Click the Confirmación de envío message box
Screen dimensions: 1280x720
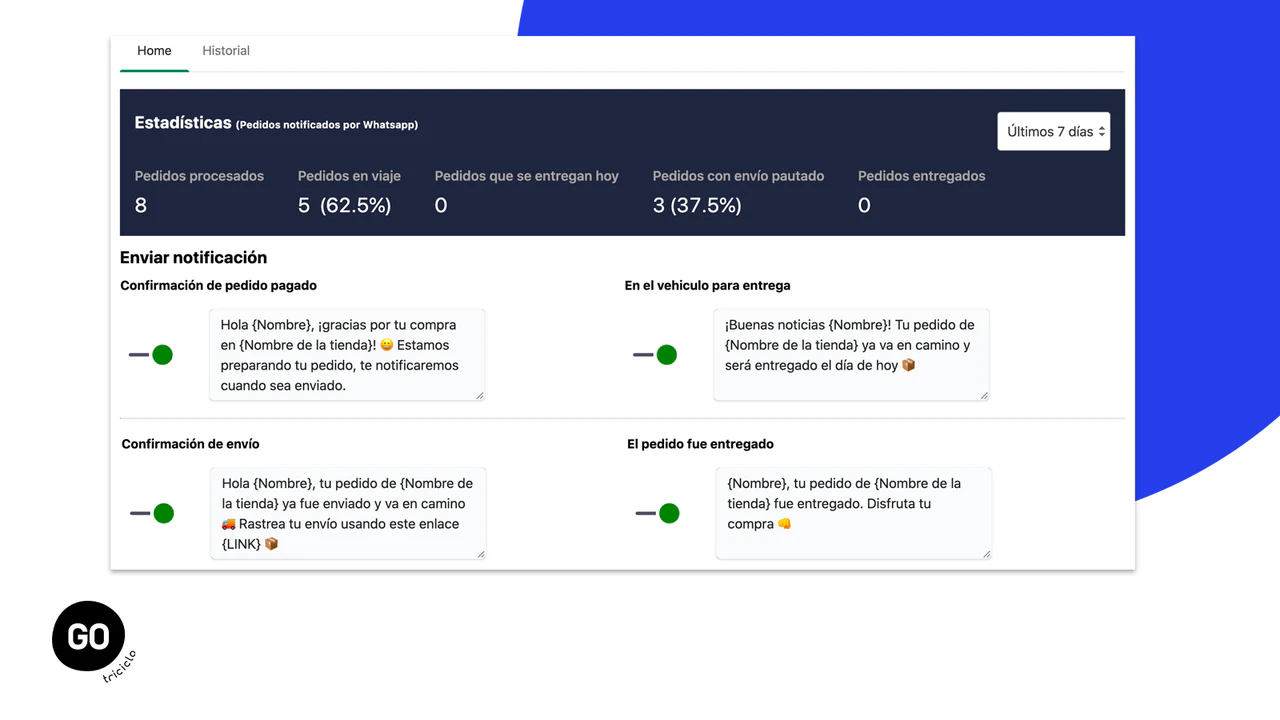click(x=348, y=513)
